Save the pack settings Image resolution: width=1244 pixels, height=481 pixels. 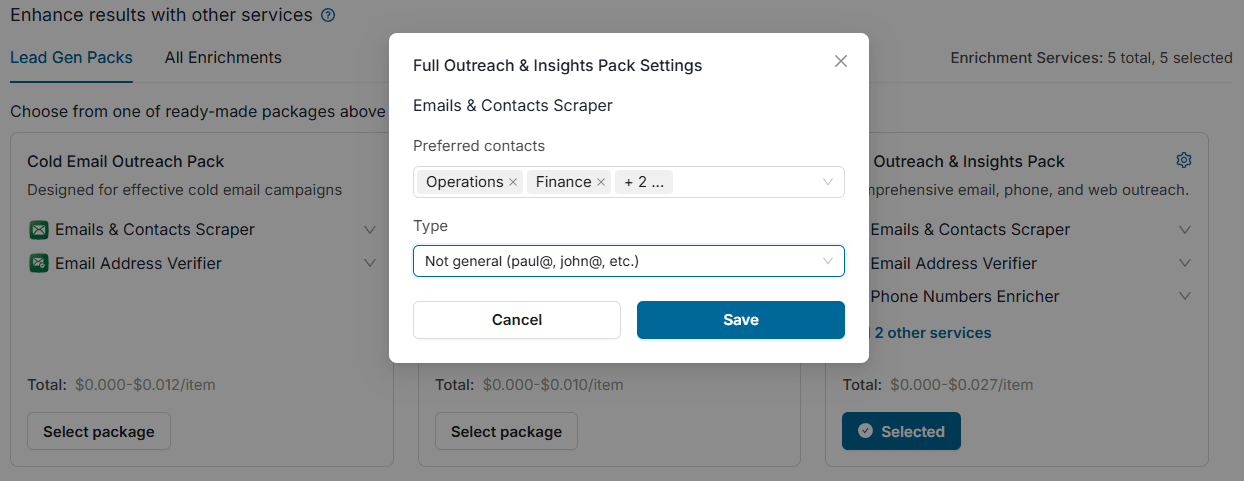741,320
